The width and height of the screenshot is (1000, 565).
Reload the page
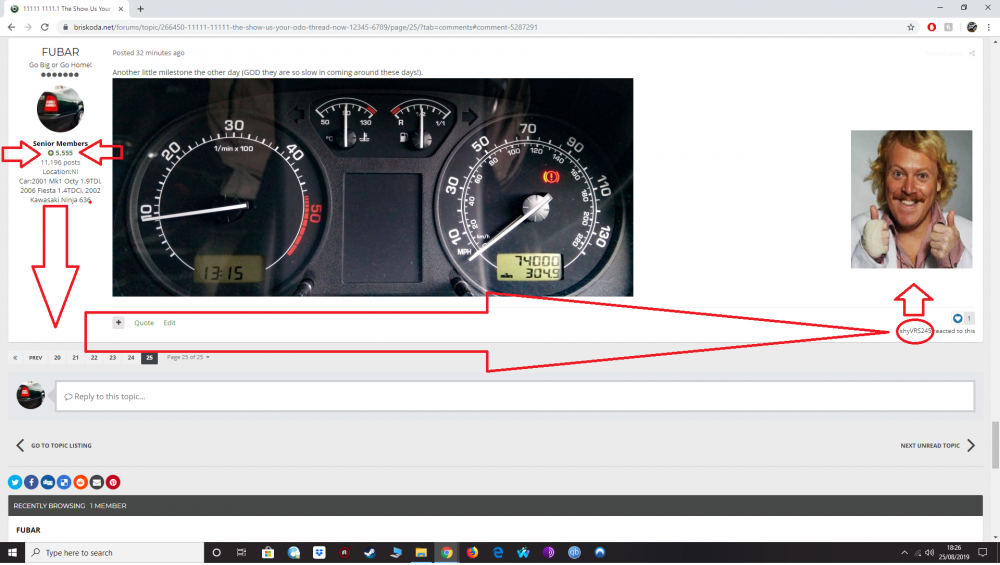pos(45,27)
